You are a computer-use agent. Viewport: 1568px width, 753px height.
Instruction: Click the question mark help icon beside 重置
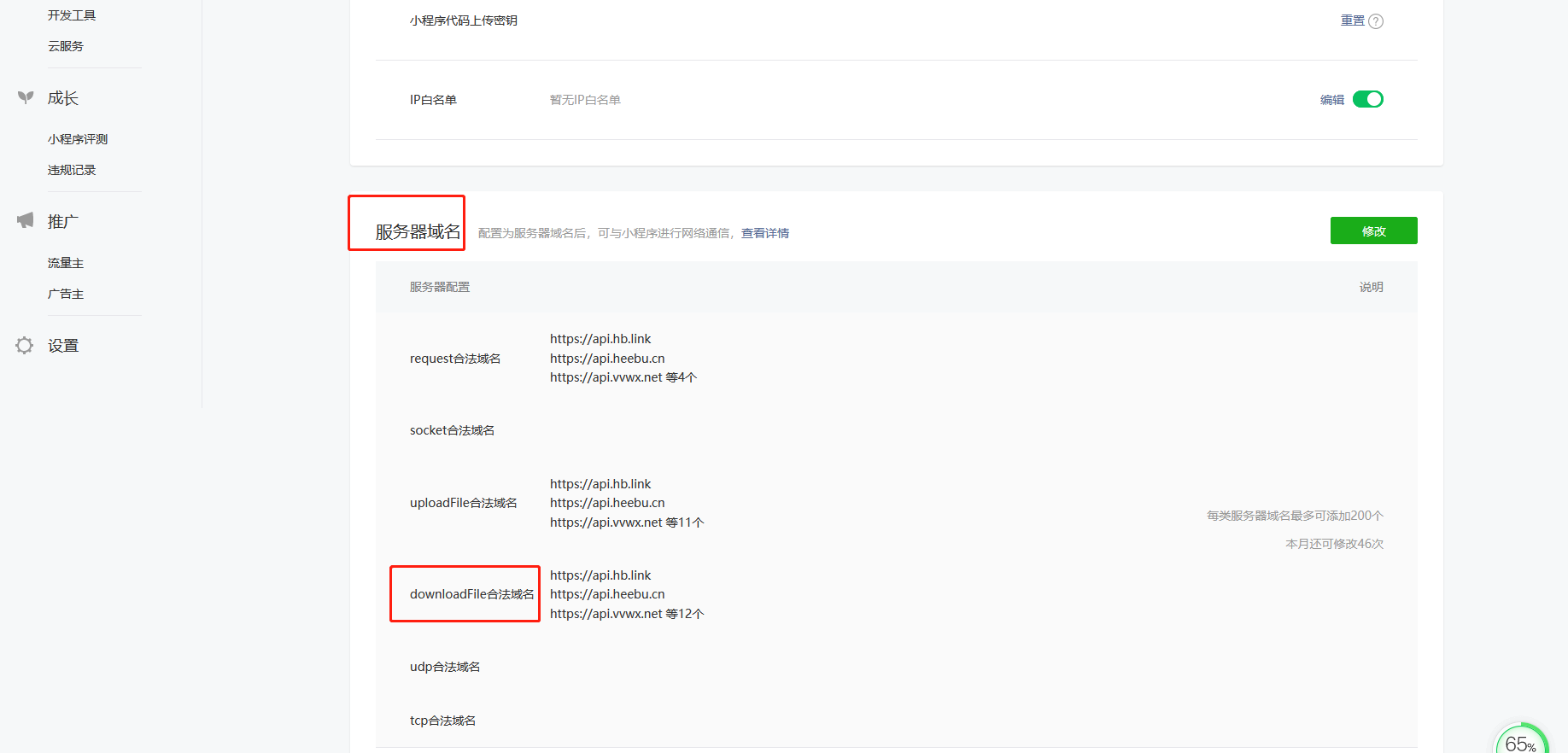pos(1376,21)
